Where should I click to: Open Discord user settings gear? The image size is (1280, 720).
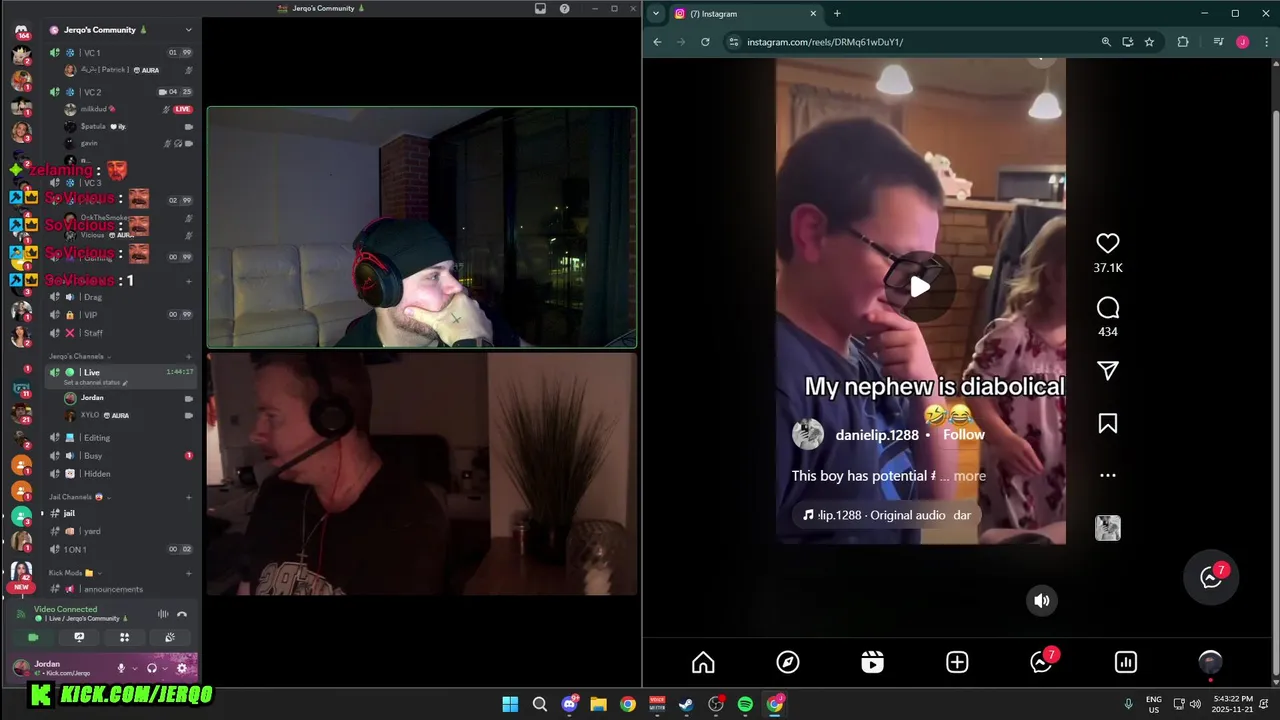point(182,668)
